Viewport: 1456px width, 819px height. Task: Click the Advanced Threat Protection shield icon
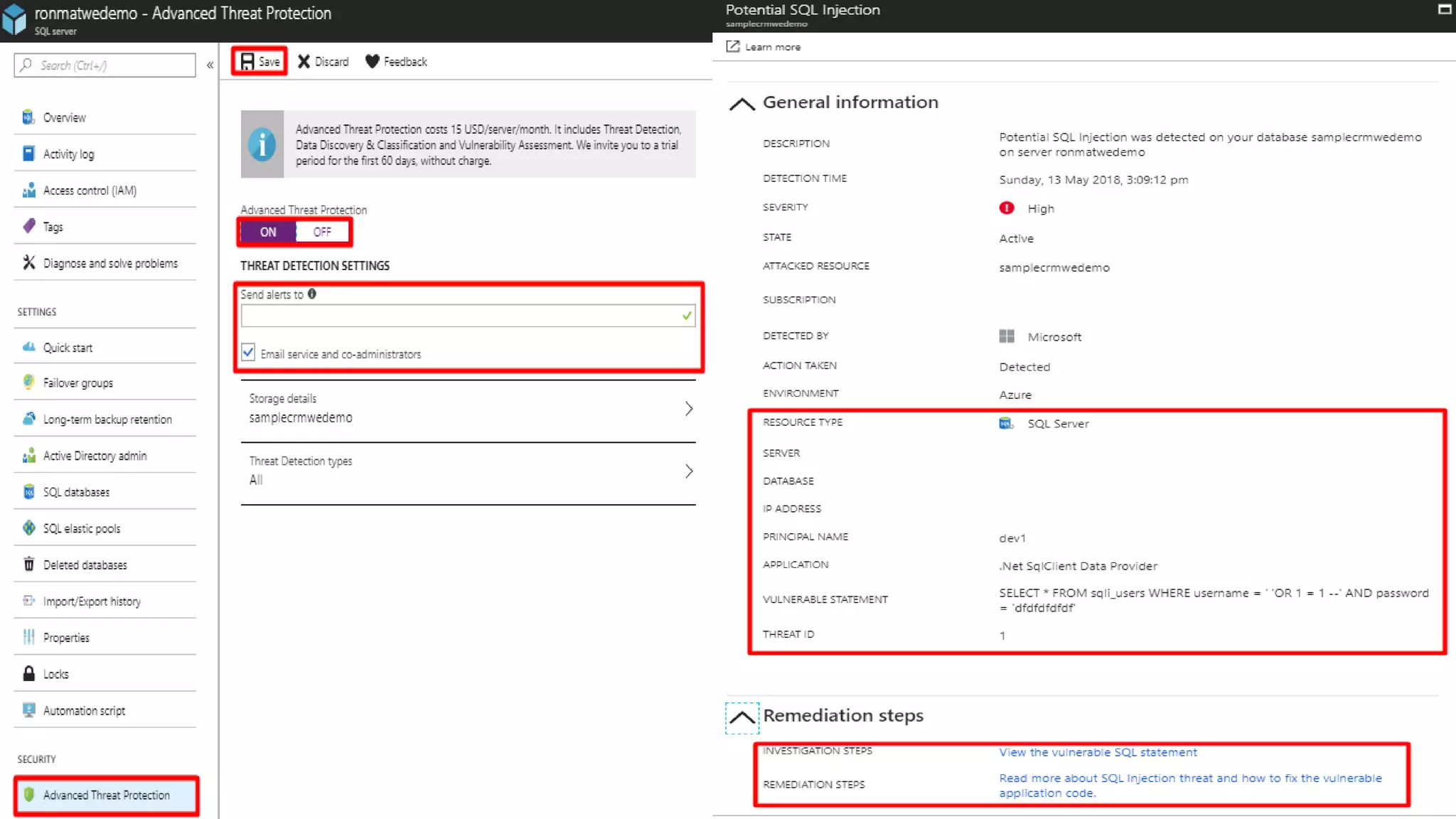coord(28,795)
